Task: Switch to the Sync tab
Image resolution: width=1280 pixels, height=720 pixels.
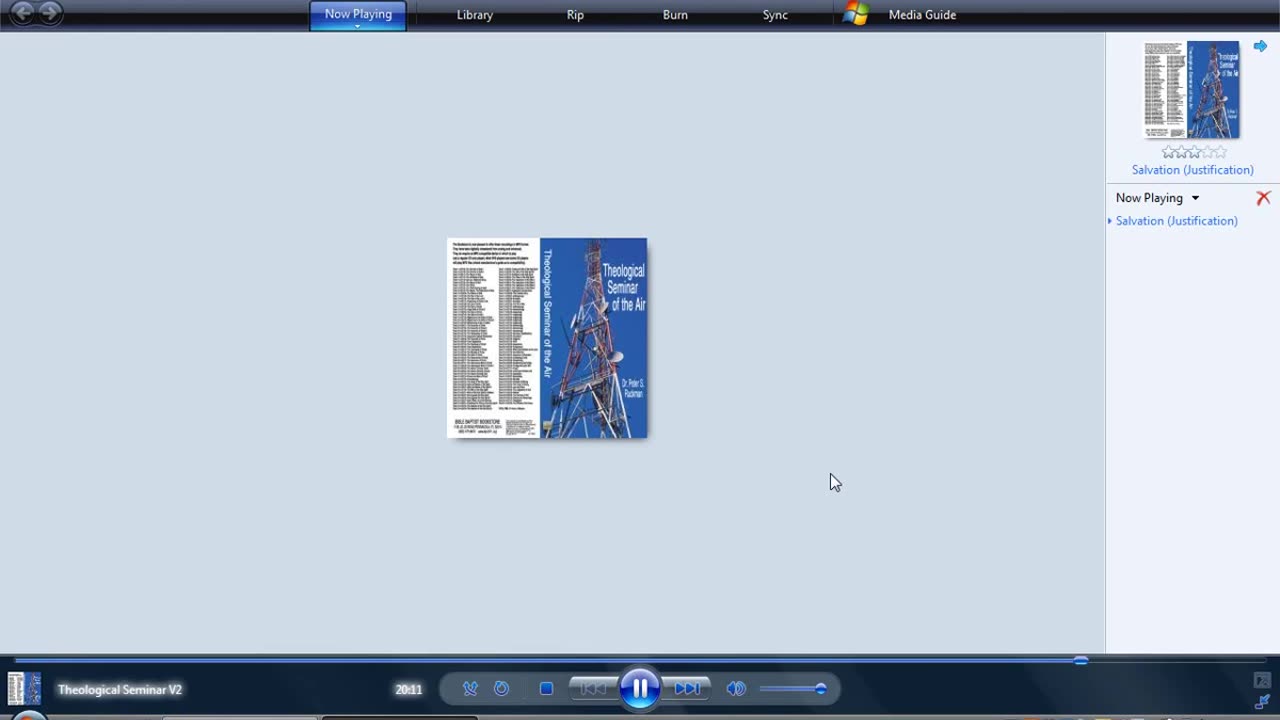Action: [775, 15]
